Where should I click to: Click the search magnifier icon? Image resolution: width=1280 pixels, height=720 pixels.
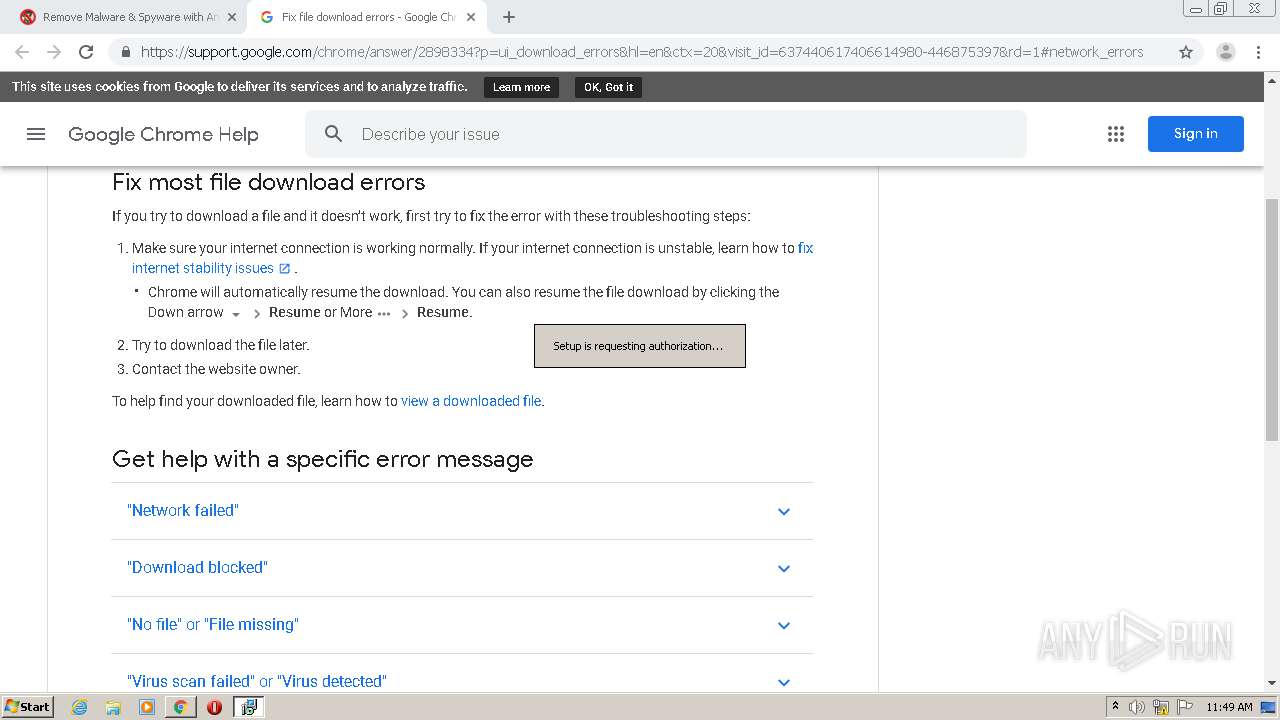click(334, 134)
